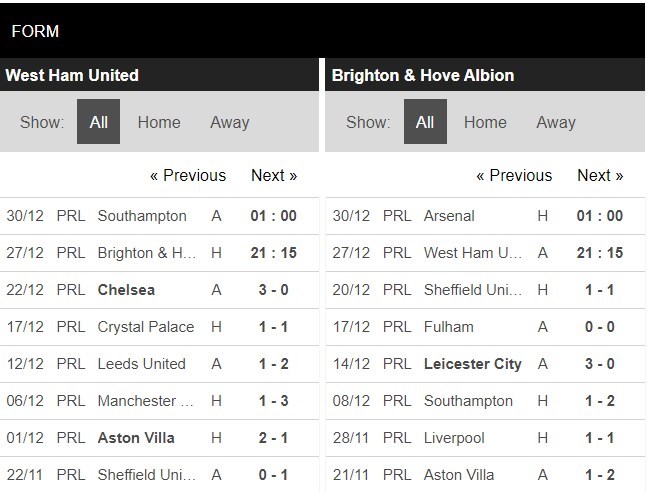Open Fulham 0 - 0 match
The height and width of the screenshot is (493, 648).
click(x=448, y=327)
